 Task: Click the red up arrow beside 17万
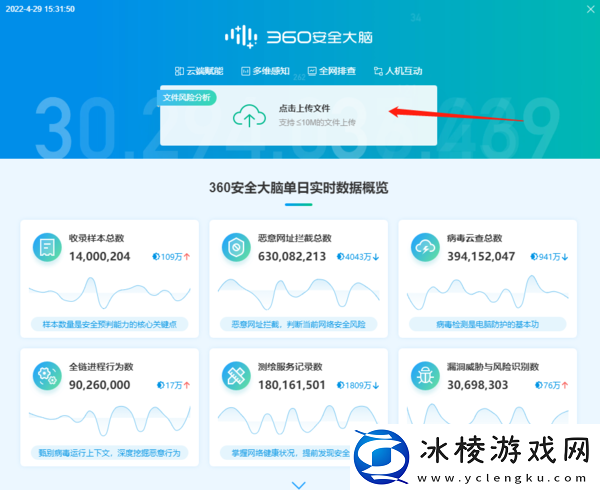tap(187, 385)
